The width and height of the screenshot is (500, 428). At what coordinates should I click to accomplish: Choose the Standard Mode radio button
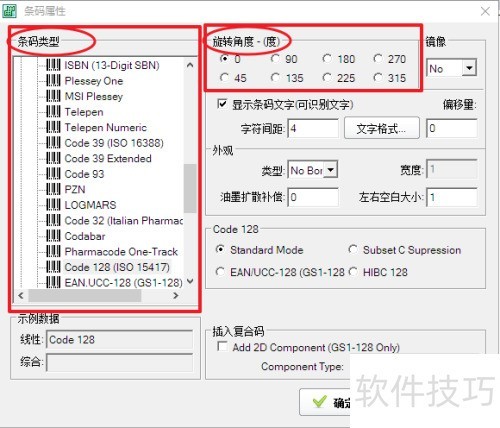point(220,249)
